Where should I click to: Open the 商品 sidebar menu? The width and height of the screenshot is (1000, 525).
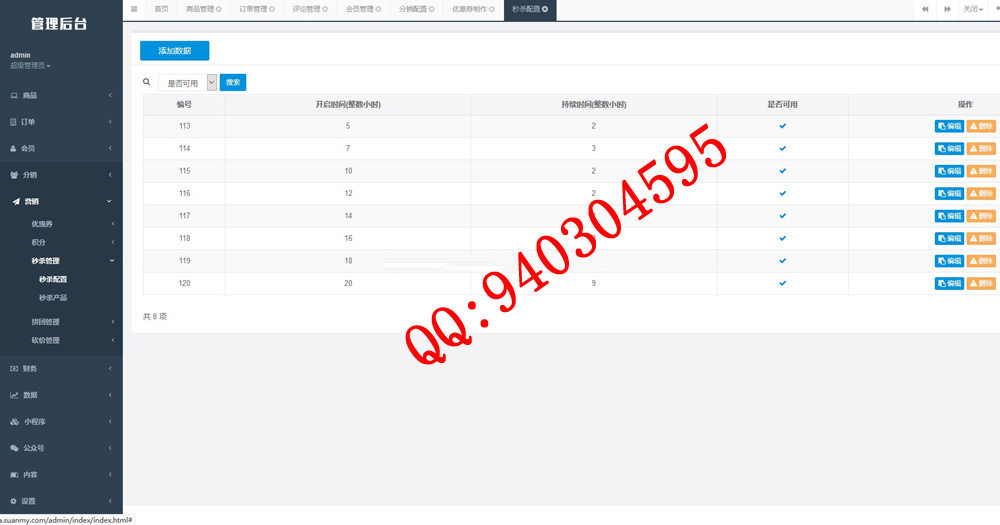[60, 96]
